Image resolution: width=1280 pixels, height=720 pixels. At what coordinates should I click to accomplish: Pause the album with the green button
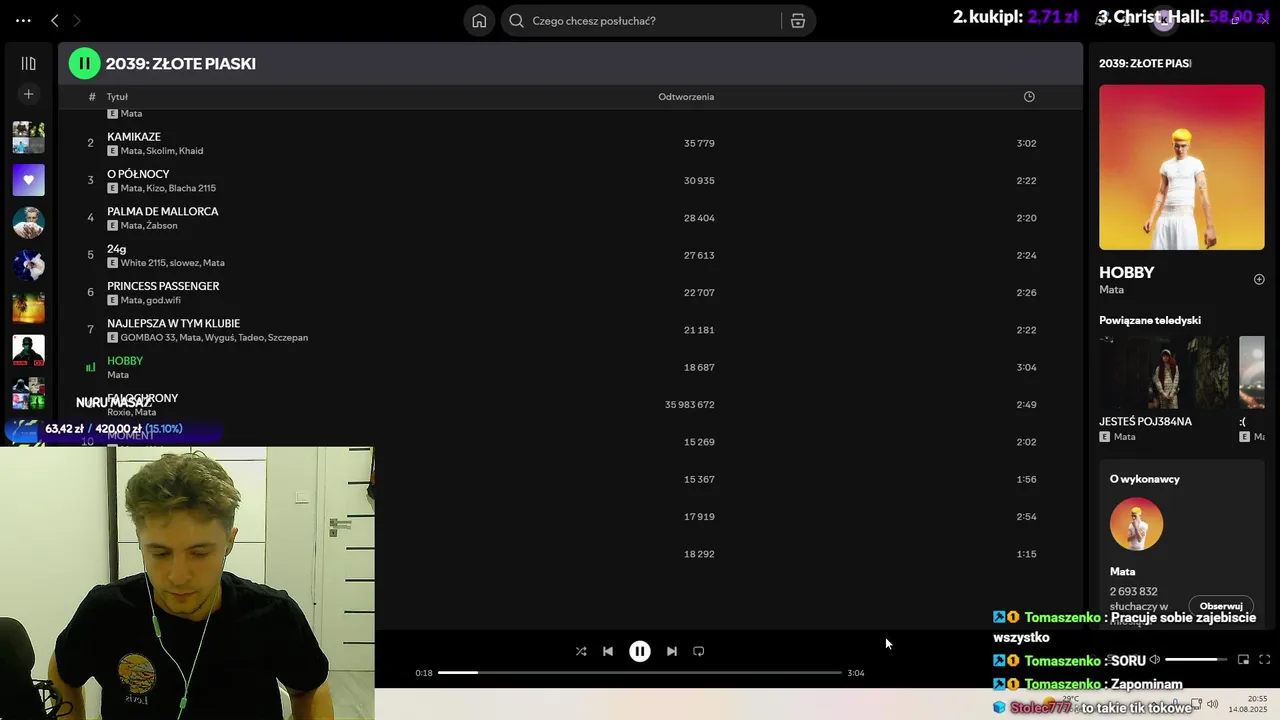coord(84,63)
